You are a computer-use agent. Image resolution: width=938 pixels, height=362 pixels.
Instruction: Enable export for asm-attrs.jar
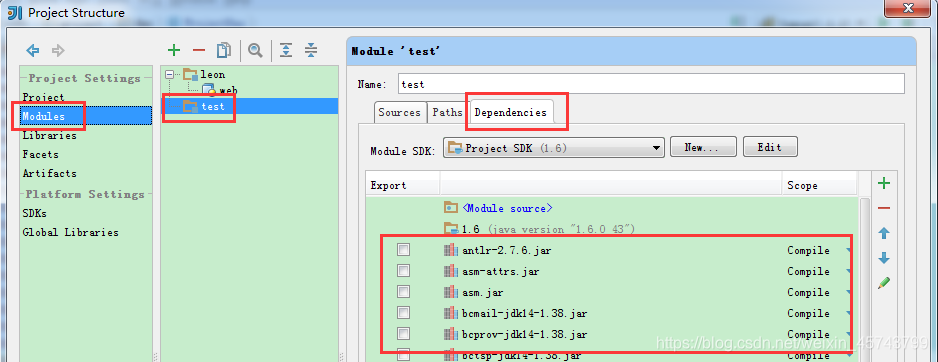[403, 270]
